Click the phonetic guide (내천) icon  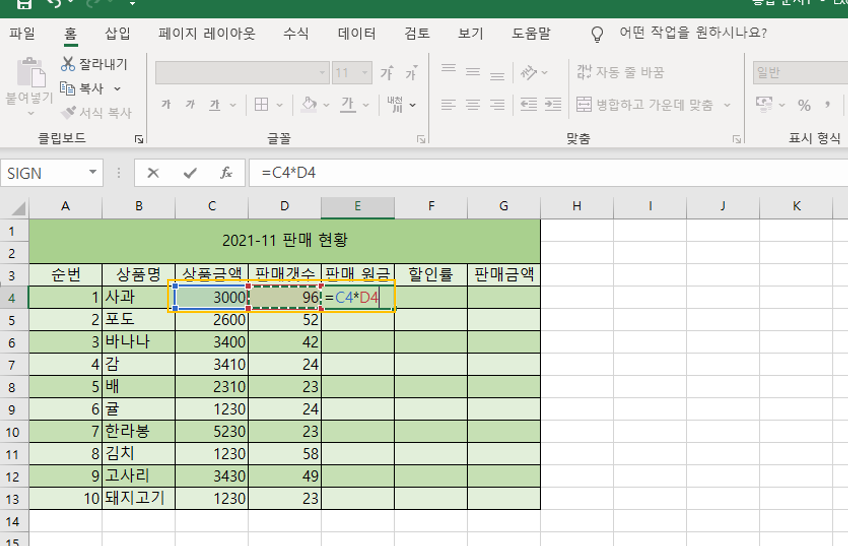point(395,104)
